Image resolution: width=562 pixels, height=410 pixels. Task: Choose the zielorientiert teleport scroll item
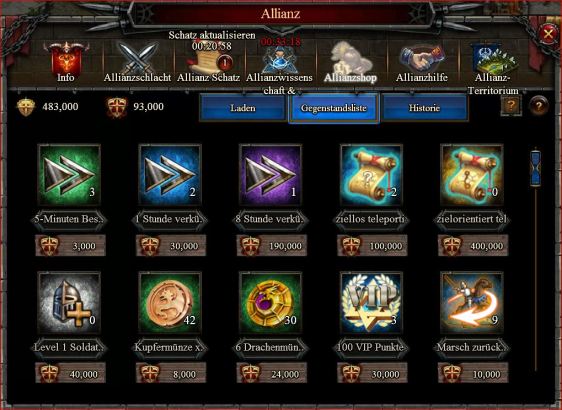click(x=472, y=175)
